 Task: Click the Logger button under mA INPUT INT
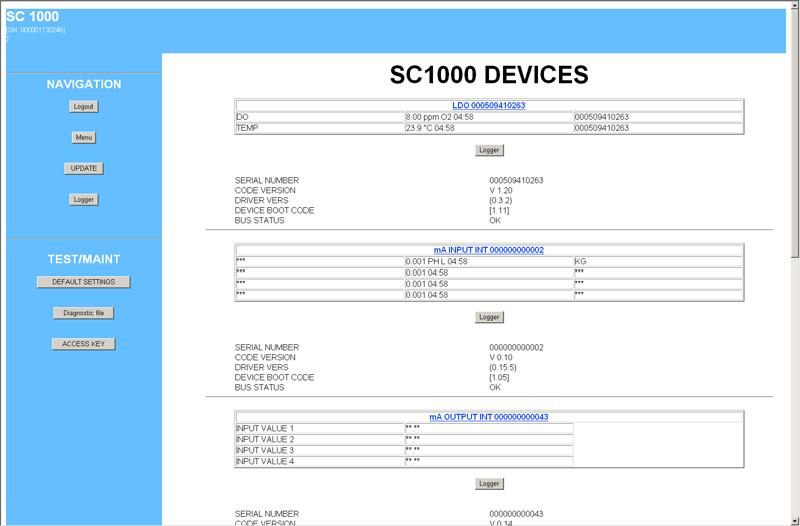click(x=489, y=317)
